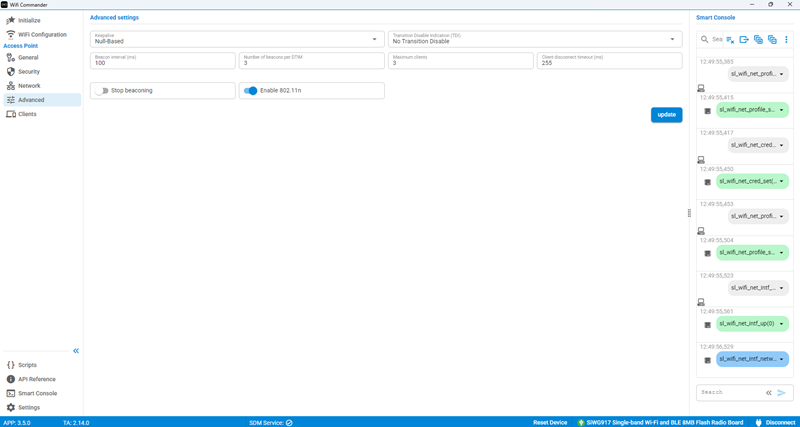Image resolution: width=800 pixels, height=427 pixels.
Task: Click the Access Point section label
Action: [x=21, y=46]
